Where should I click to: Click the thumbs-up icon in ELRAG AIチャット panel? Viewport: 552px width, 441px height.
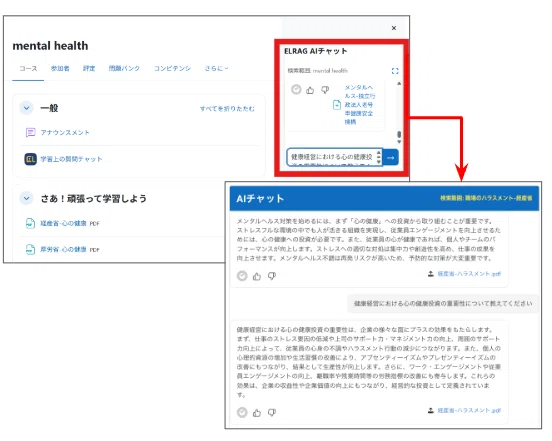click(x=310, y=90)
